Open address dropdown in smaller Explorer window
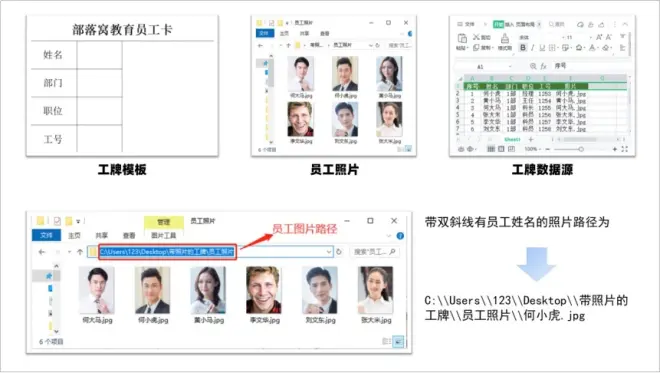The image size is (660, 373). click(x=370, y=45)
